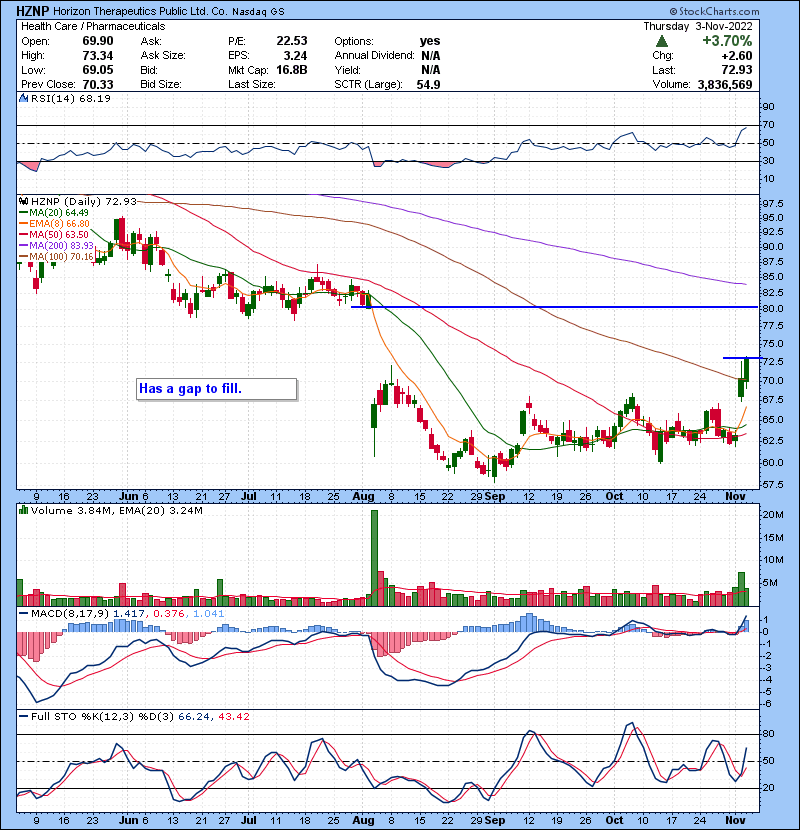Click the MA(200) 83.93 legend entry
The width and height of the screenshot is (800, 830).
56,246
